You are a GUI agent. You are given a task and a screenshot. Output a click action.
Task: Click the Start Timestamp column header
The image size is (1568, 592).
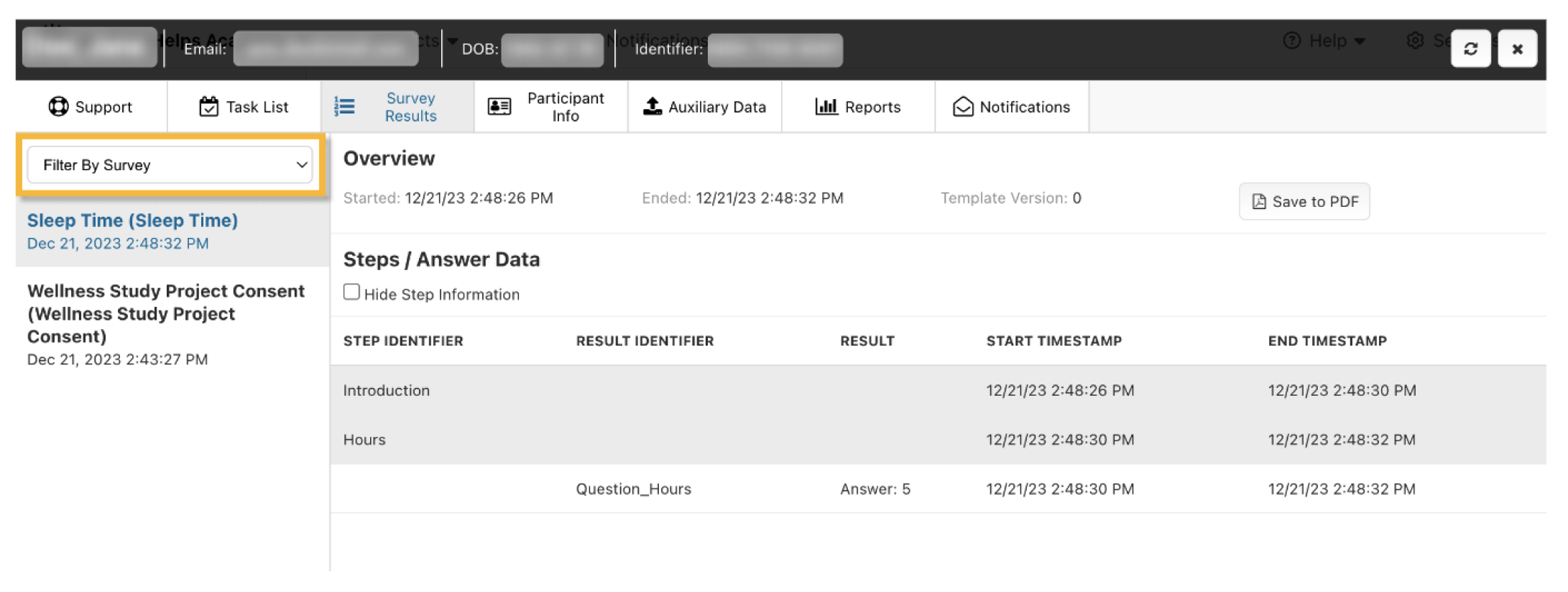click(1053, 341)
